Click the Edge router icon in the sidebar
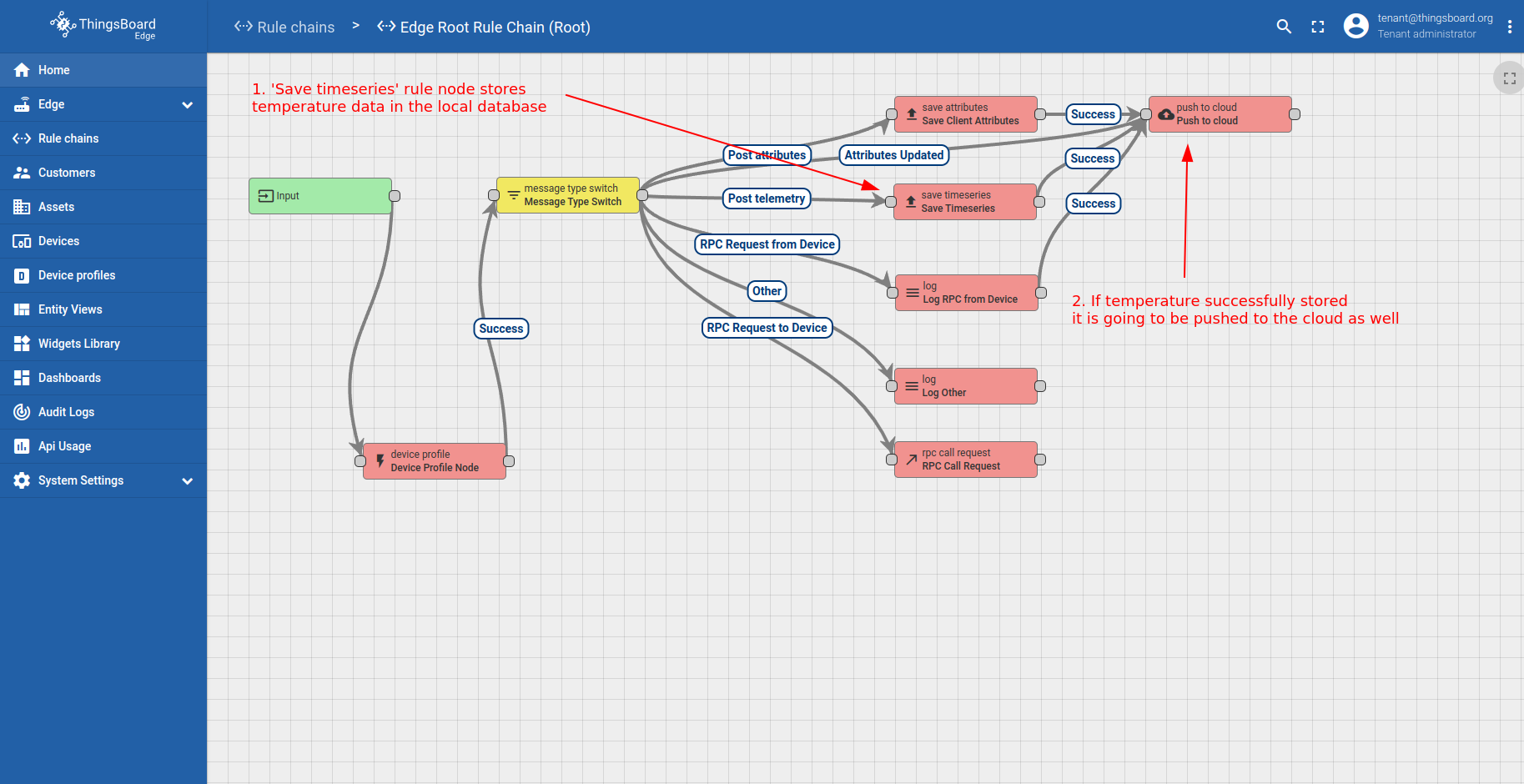This screenshot has height=784, width=1524. (x=22, y=104)
